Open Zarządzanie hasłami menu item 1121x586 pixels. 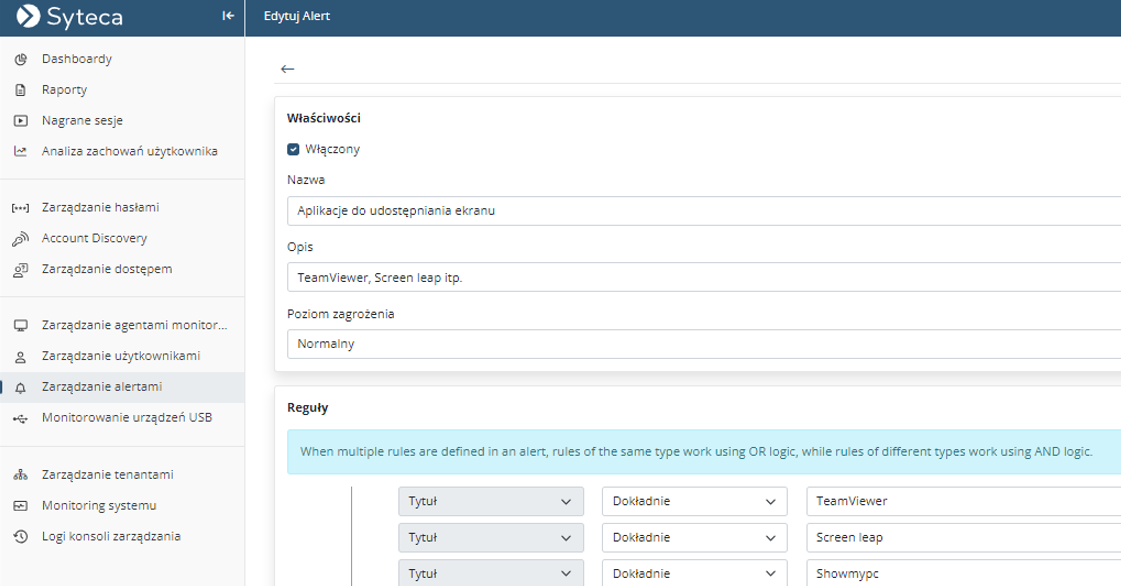tap(100, 208)
